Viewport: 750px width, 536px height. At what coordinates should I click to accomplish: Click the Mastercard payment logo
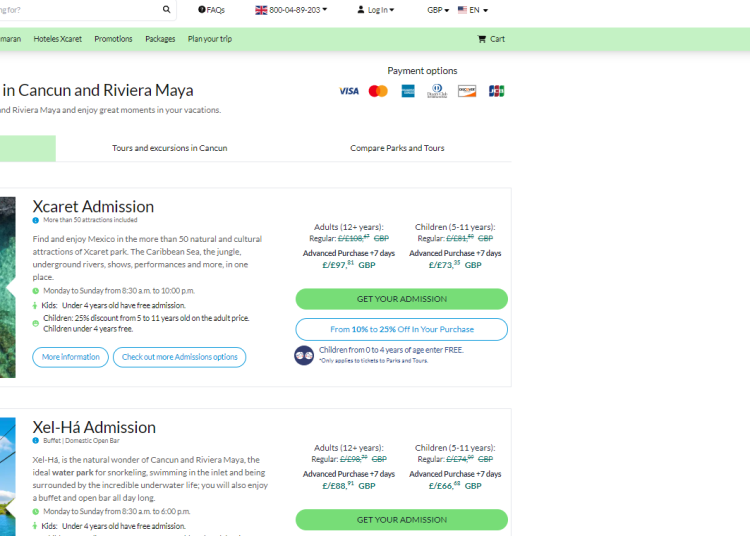click(378, 91)
